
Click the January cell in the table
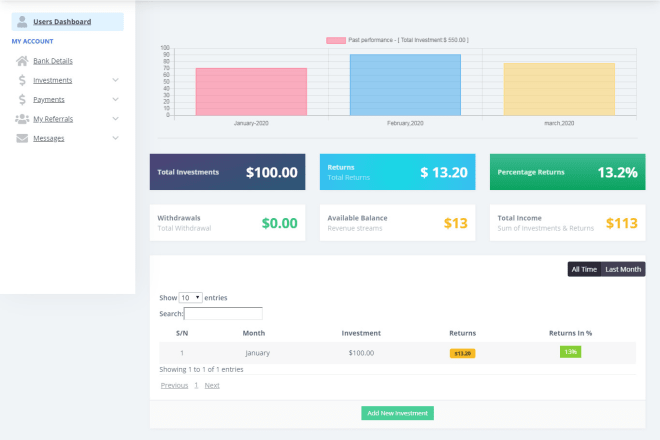(x=258, y=353)
